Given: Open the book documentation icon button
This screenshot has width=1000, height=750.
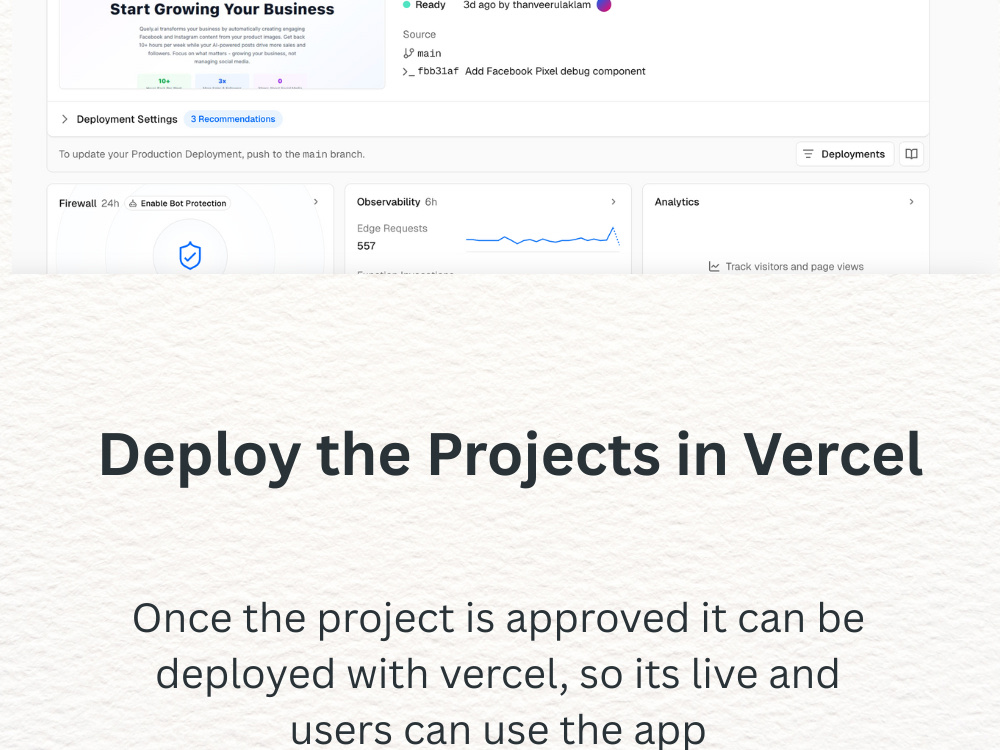Looking at the screenshot, I should tap(911, 154).
